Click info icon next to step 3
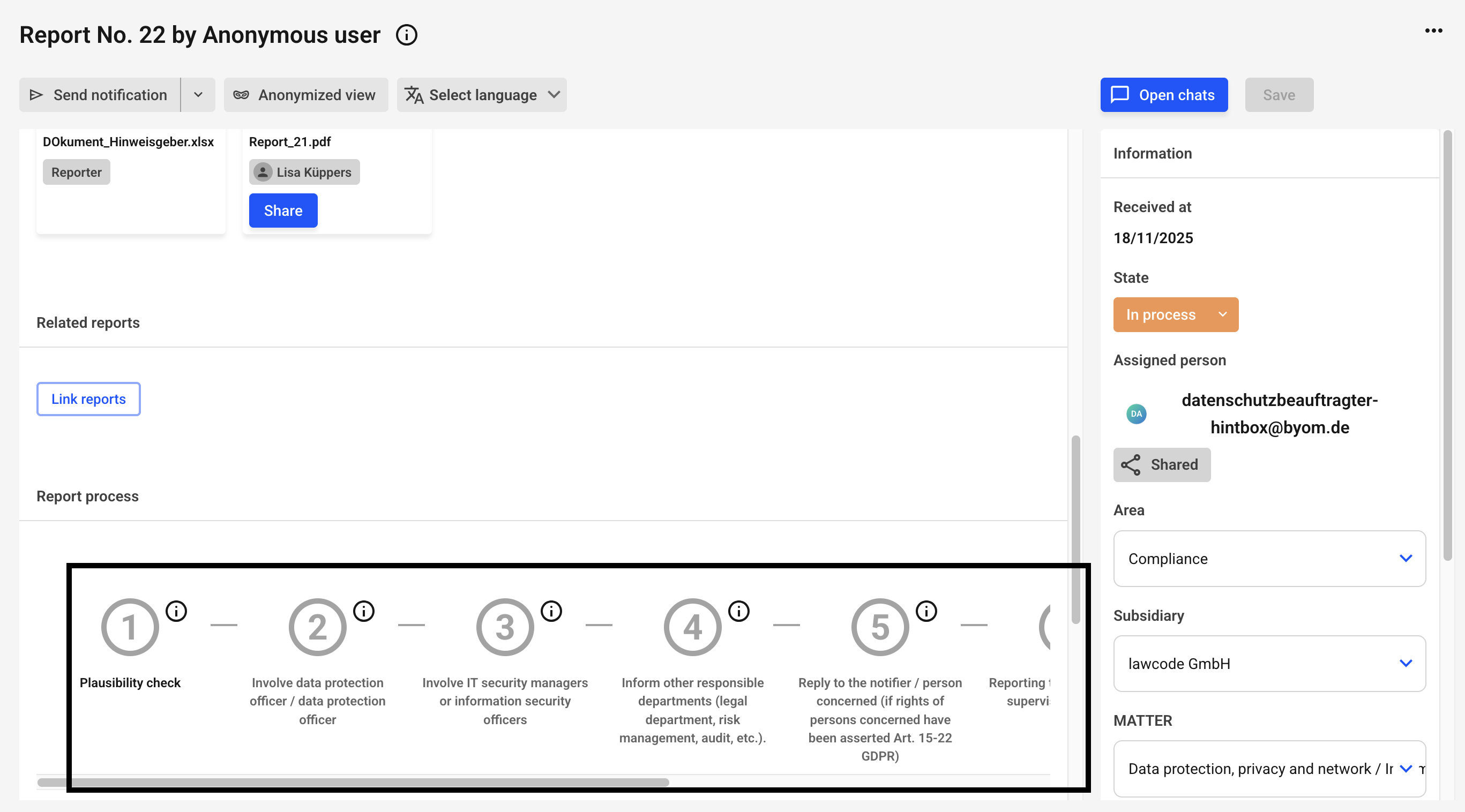The width and height of the screenshot is (1465, 812). point(551,611)
